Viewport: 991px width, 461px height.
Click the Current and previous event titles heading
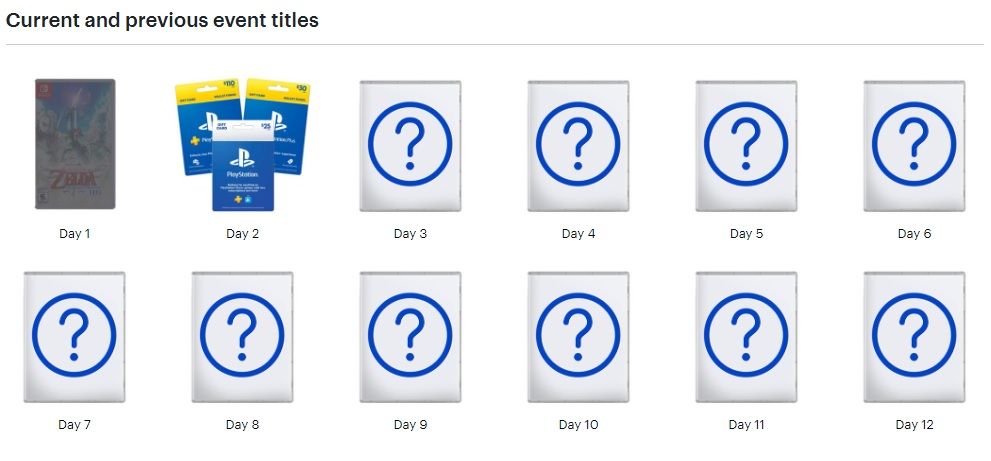pos(162,20)
